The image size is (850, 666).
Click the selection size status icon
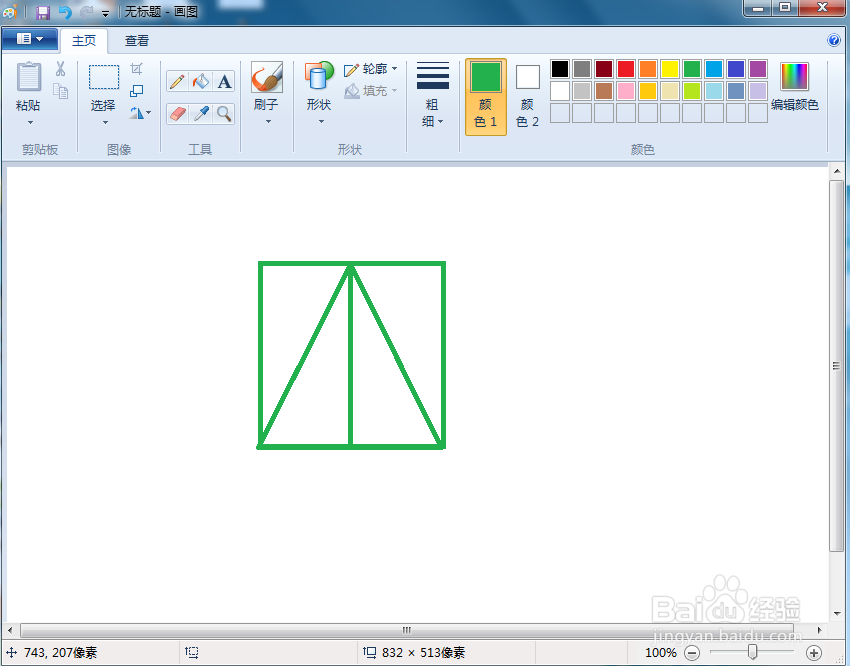point(192,652)
